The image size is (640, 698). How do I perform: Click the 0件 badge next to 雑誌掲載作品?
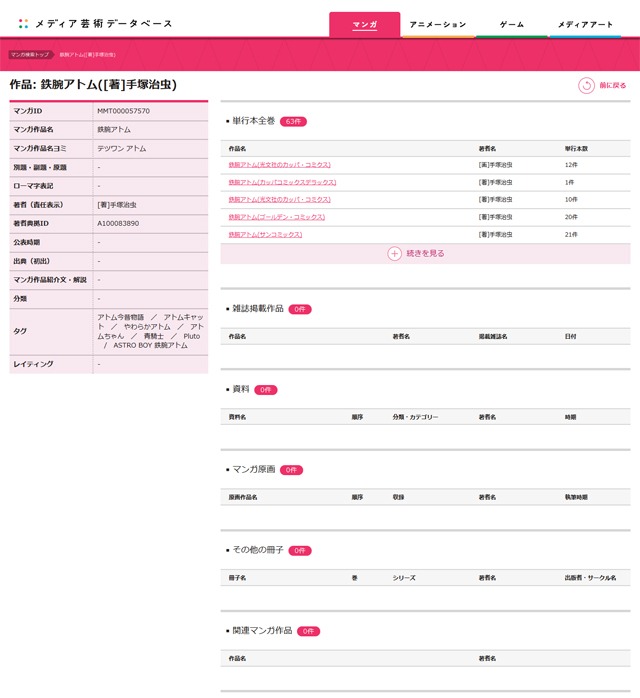pos(300,309)
